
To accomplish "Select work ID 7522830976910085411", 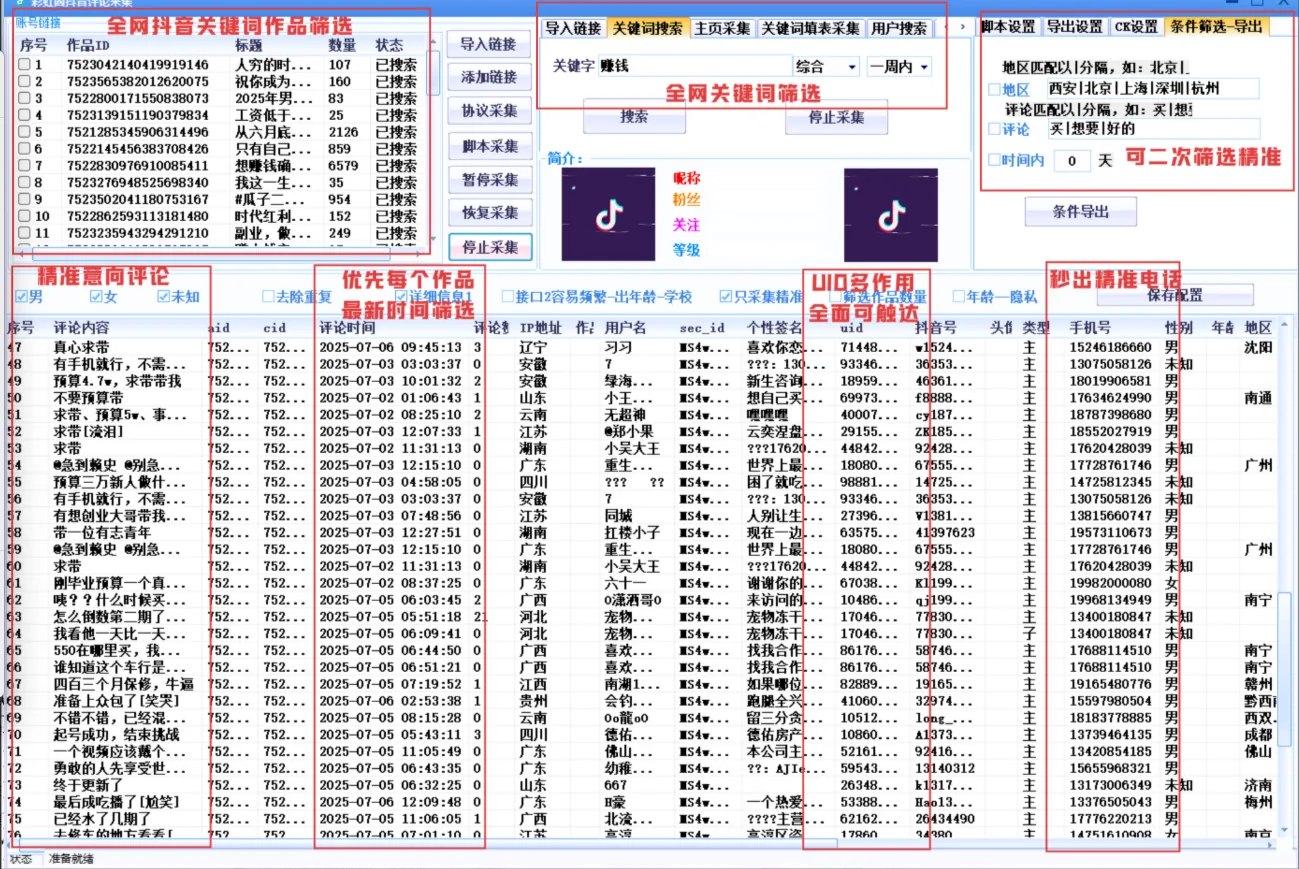I will 138,166.
